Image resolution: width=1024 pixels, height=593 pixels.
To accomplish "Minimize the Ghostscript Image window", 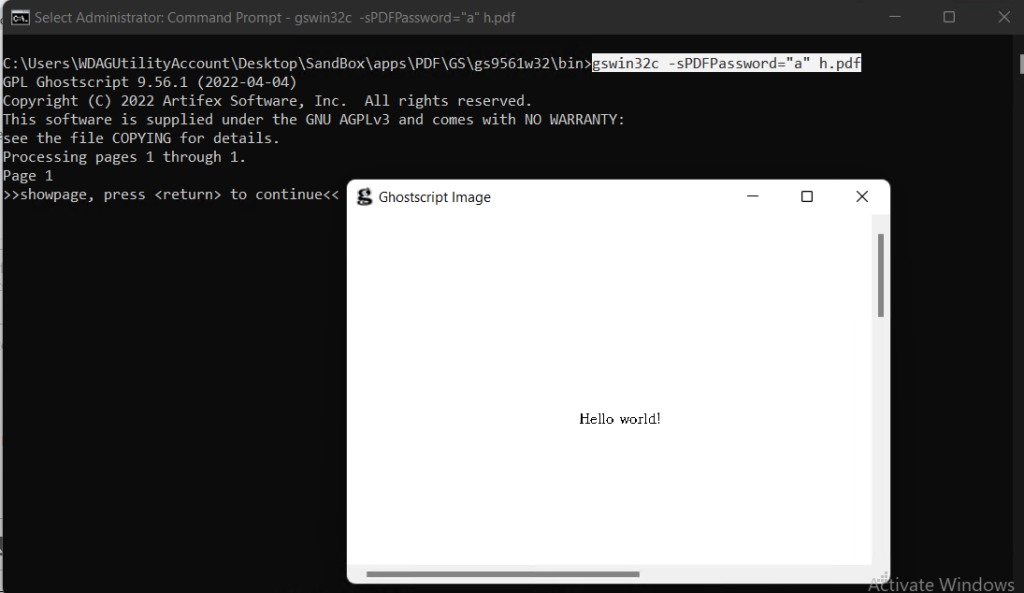I will 752,197.
